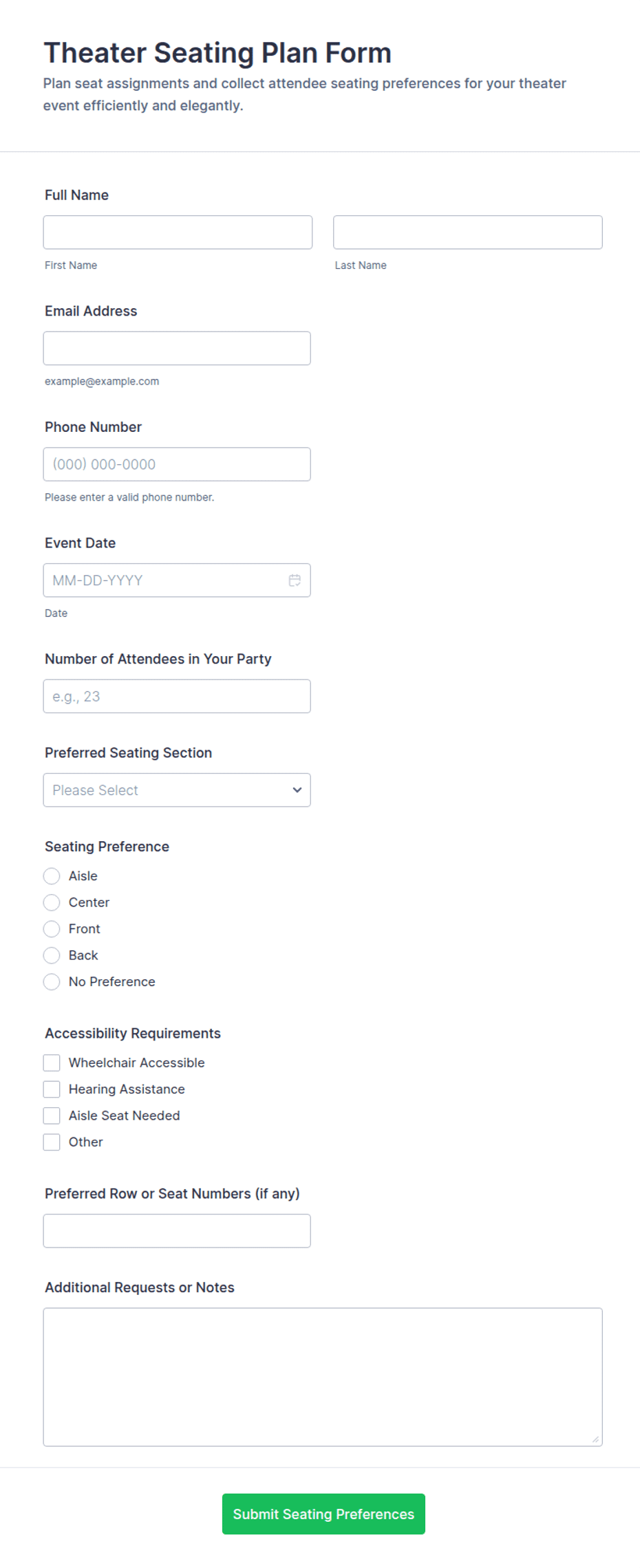This screenshot has width=640, height=1568.
Task: Submit Seating Preferences button
Action: [323, 1514]
